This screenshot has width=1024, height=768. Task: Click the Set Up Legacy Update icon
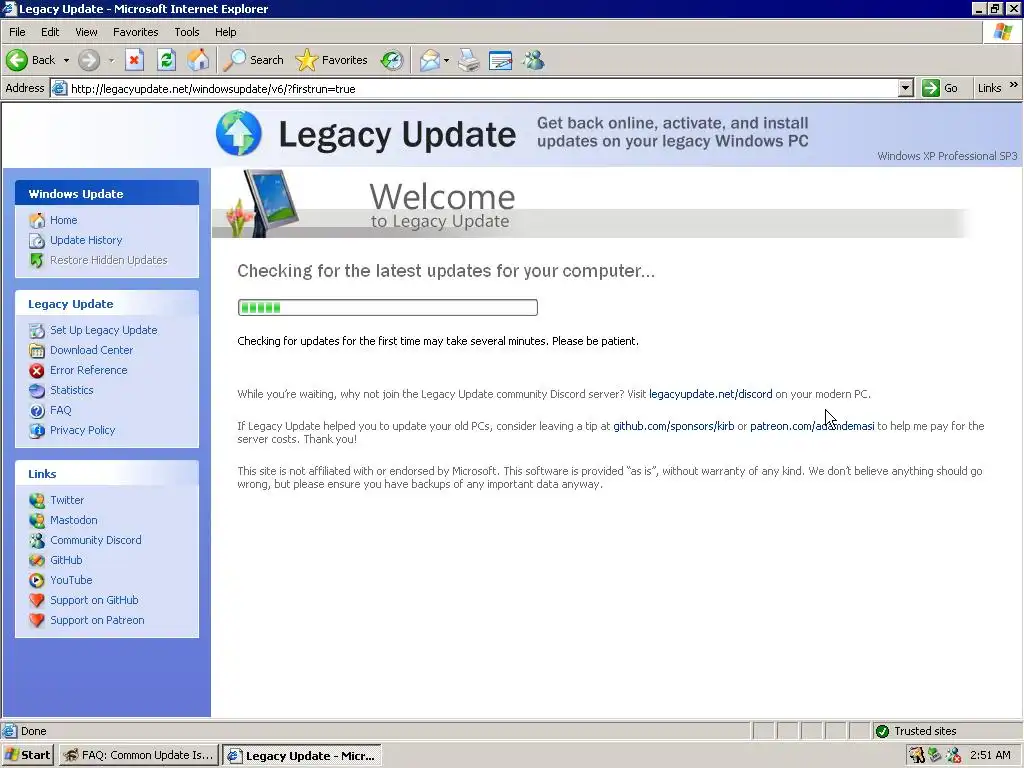click(37, 330)
